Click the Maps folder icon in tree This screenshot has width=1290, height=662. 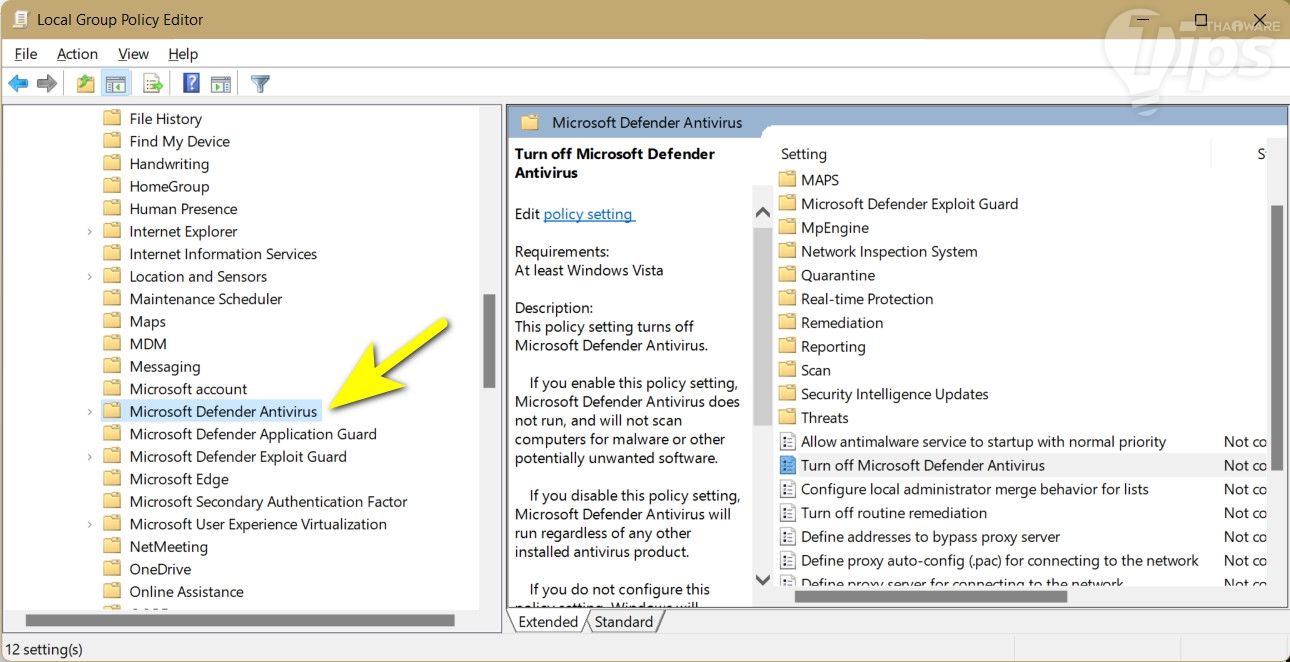[x=112, y=321]
